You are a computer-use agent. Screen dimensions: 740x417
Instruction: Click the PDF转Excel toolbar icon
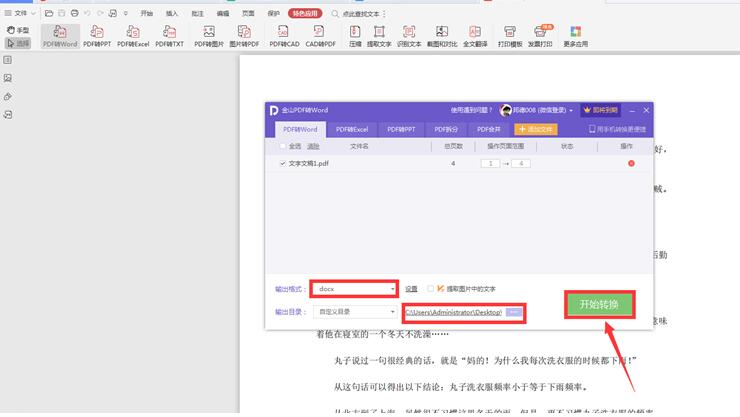(x=133, y=36)
